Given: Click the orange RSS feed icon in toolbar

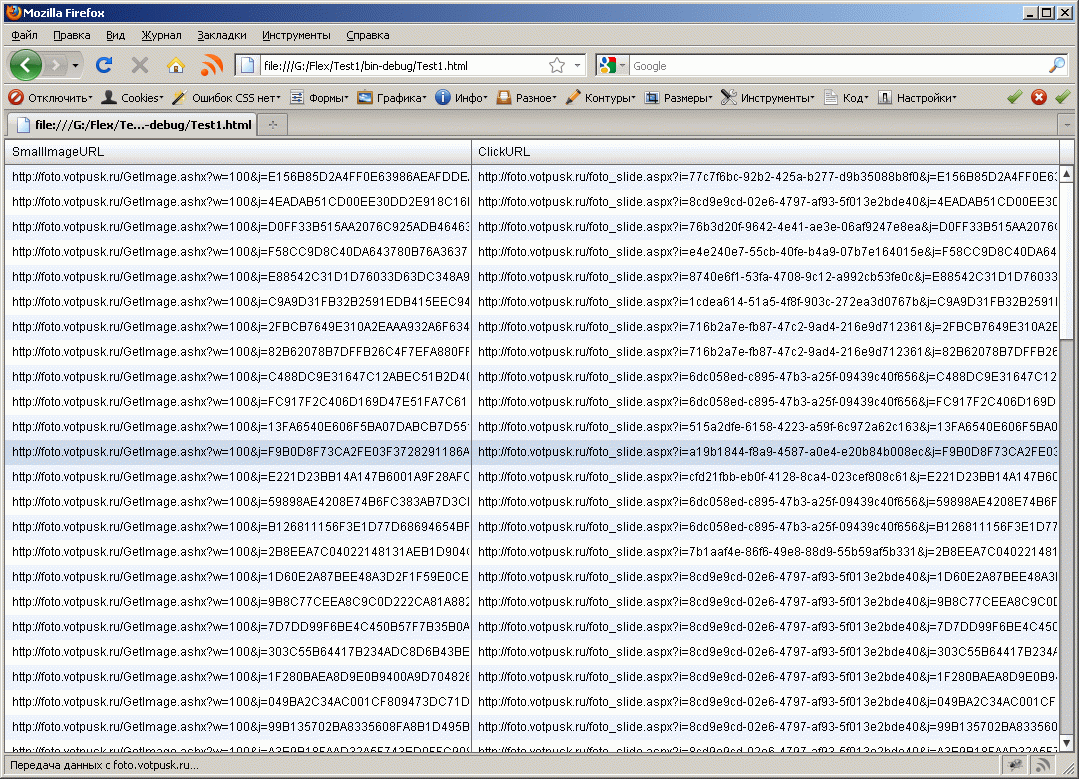Looking at the screenshot, I should (212, 65).
